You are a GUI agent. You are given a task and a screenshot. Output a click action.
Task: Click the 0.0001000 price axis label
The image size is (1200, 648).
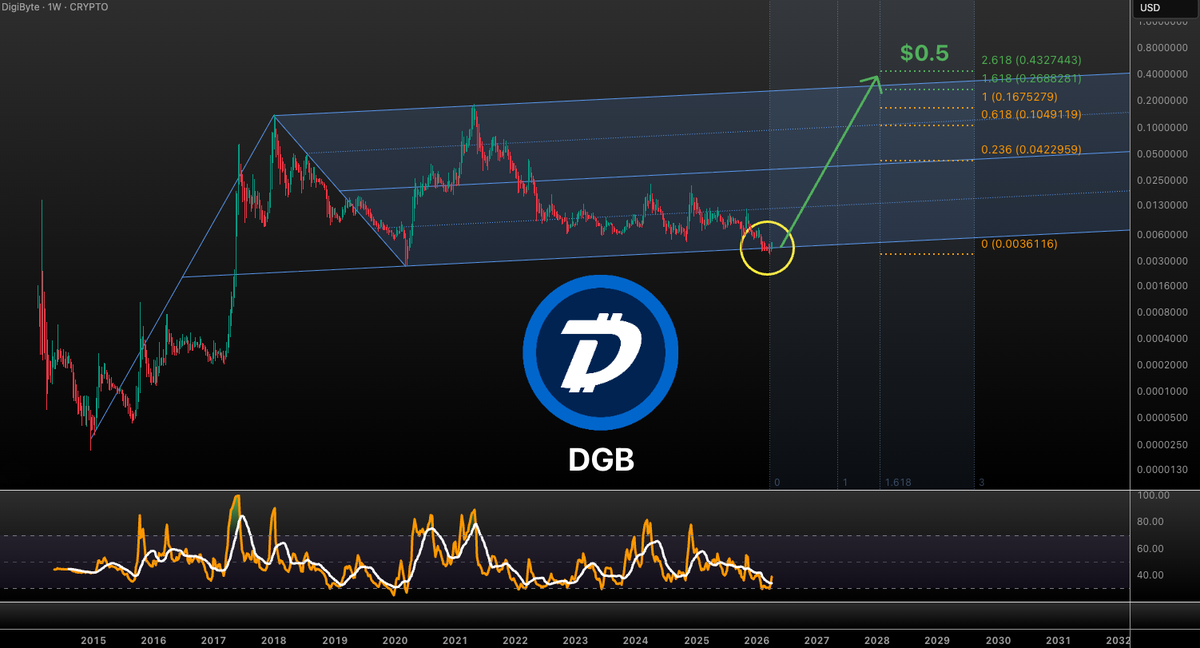tap(1161, 391)
